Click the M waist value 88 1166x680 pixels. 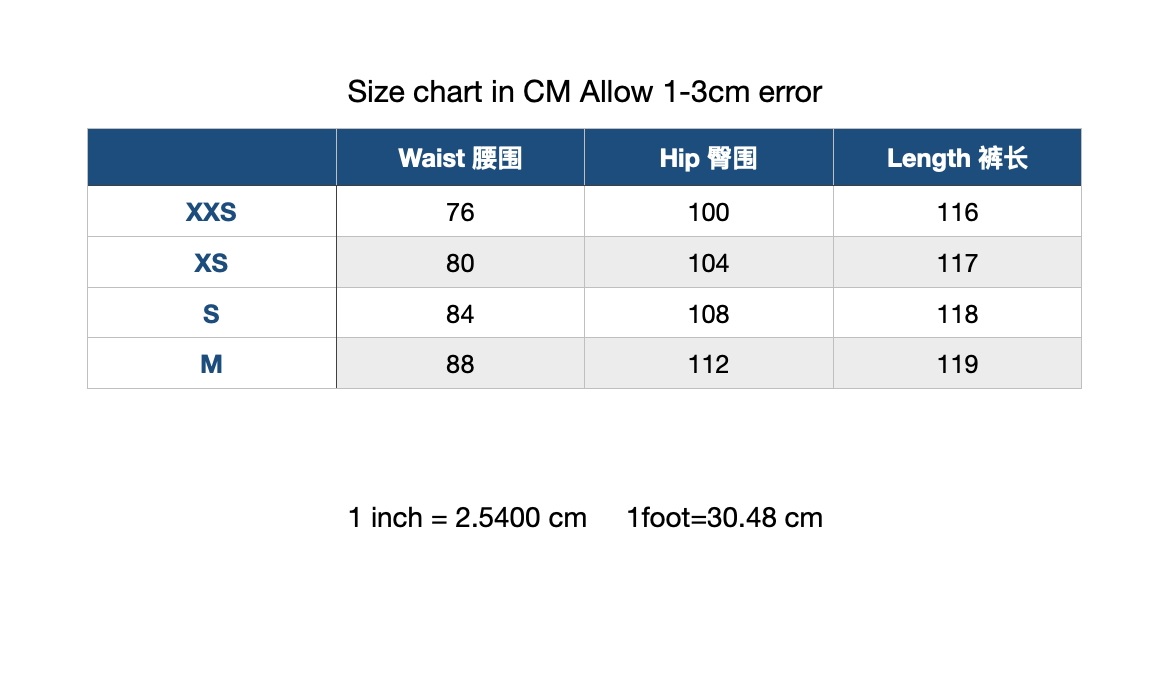pos(460,364)
